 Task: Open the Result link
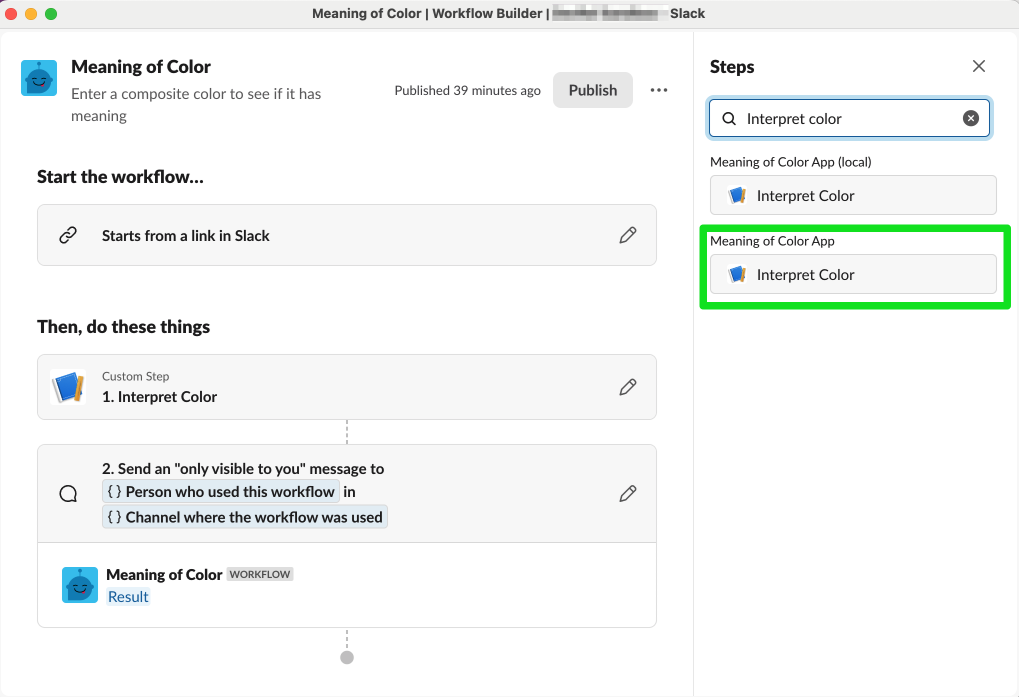coord(128,596)
